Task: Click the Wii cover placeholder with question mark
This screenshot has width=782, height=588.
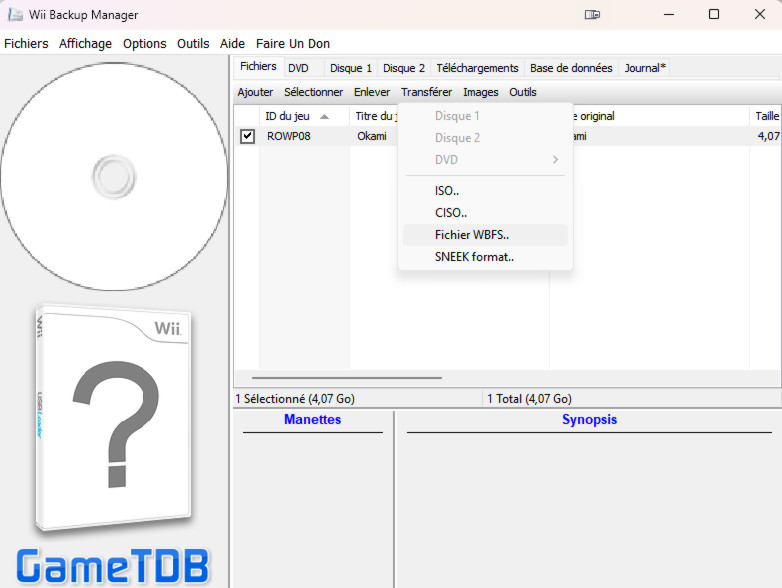Action: (113, 419)
